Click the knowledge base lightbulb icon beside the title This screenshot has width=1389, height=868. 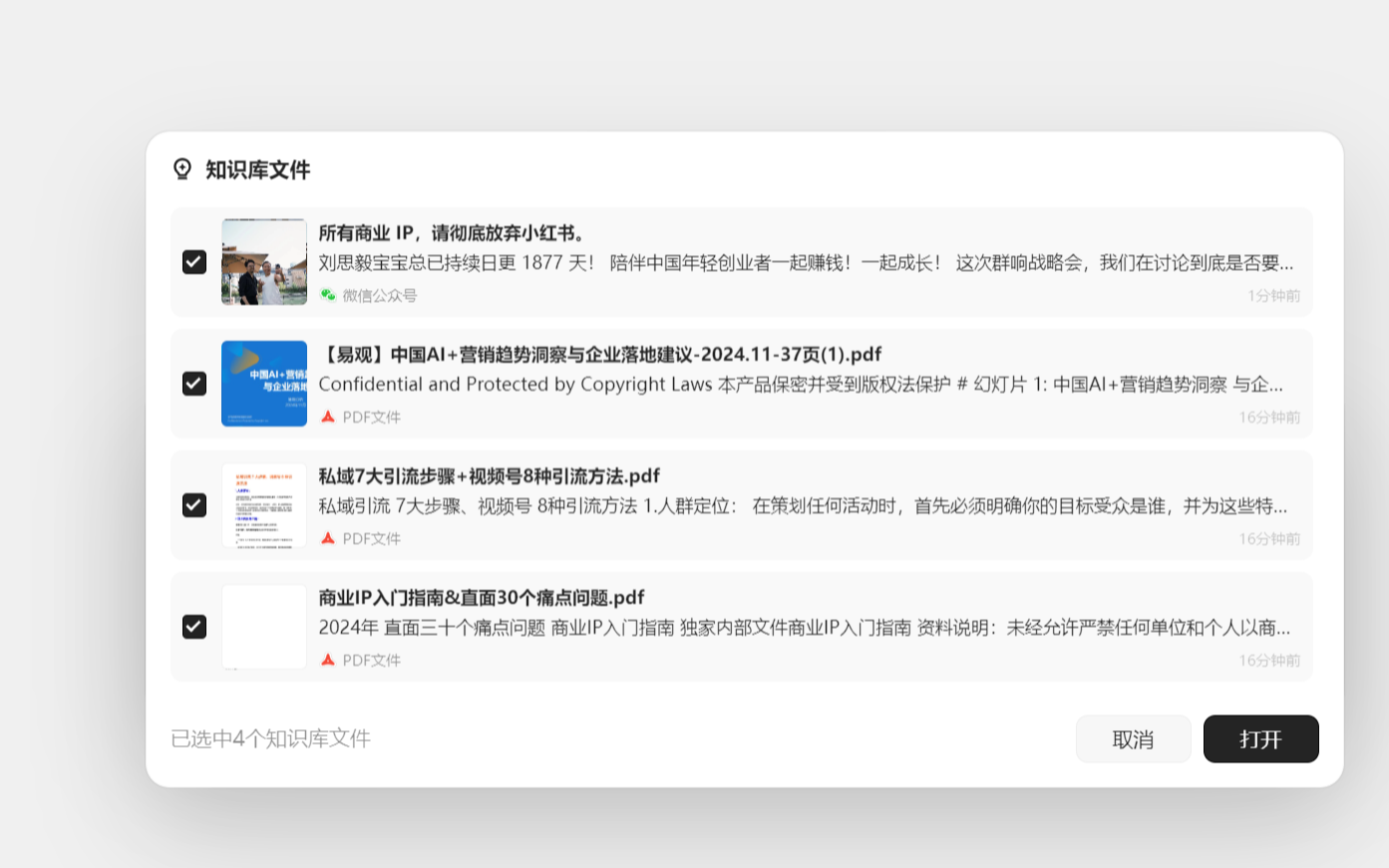(x=181, y=169)
